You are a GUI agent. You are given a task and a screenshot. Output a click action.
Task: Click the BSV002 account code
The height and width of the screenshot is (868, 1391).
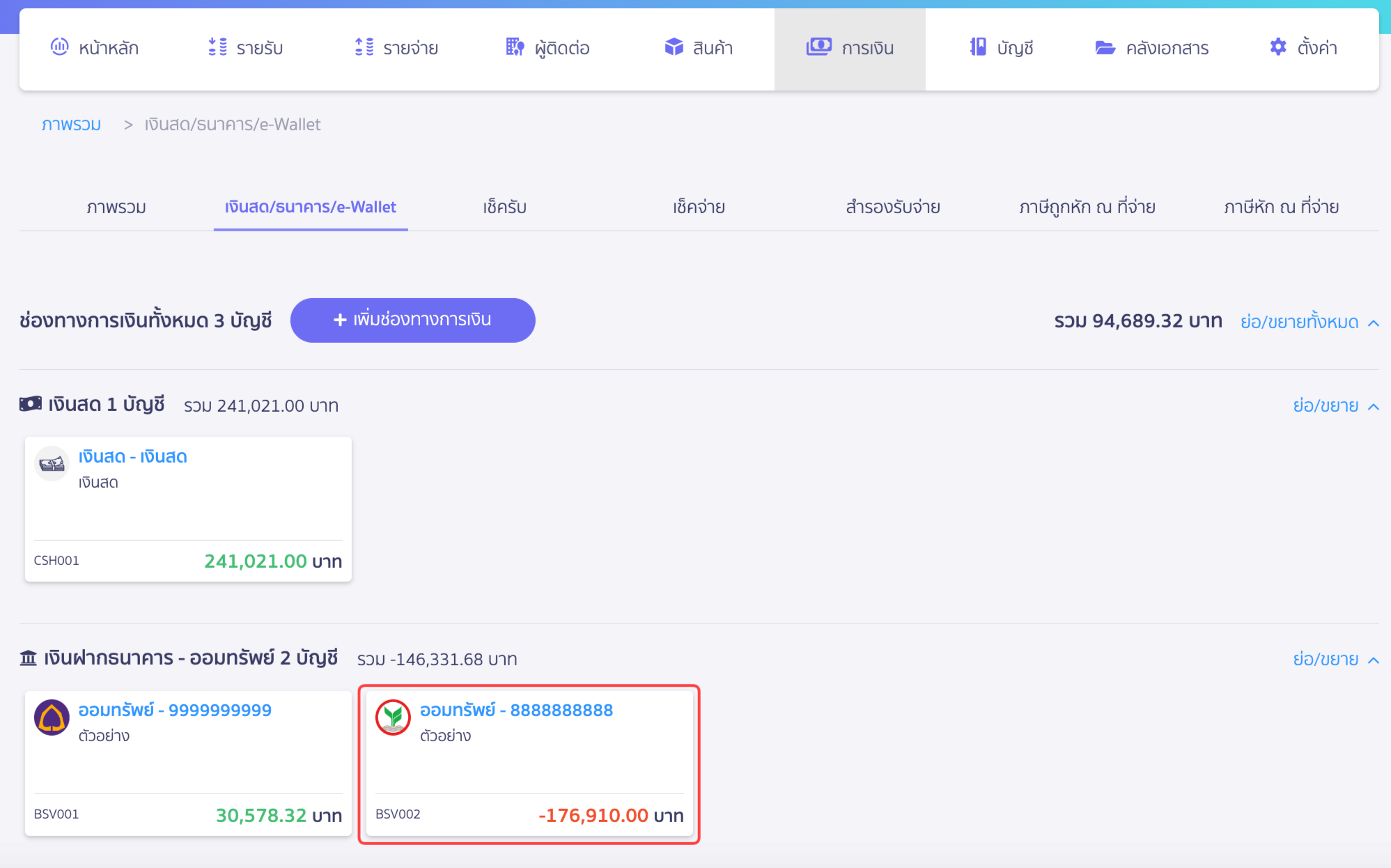pyautogui.click(x=398, y=814)
